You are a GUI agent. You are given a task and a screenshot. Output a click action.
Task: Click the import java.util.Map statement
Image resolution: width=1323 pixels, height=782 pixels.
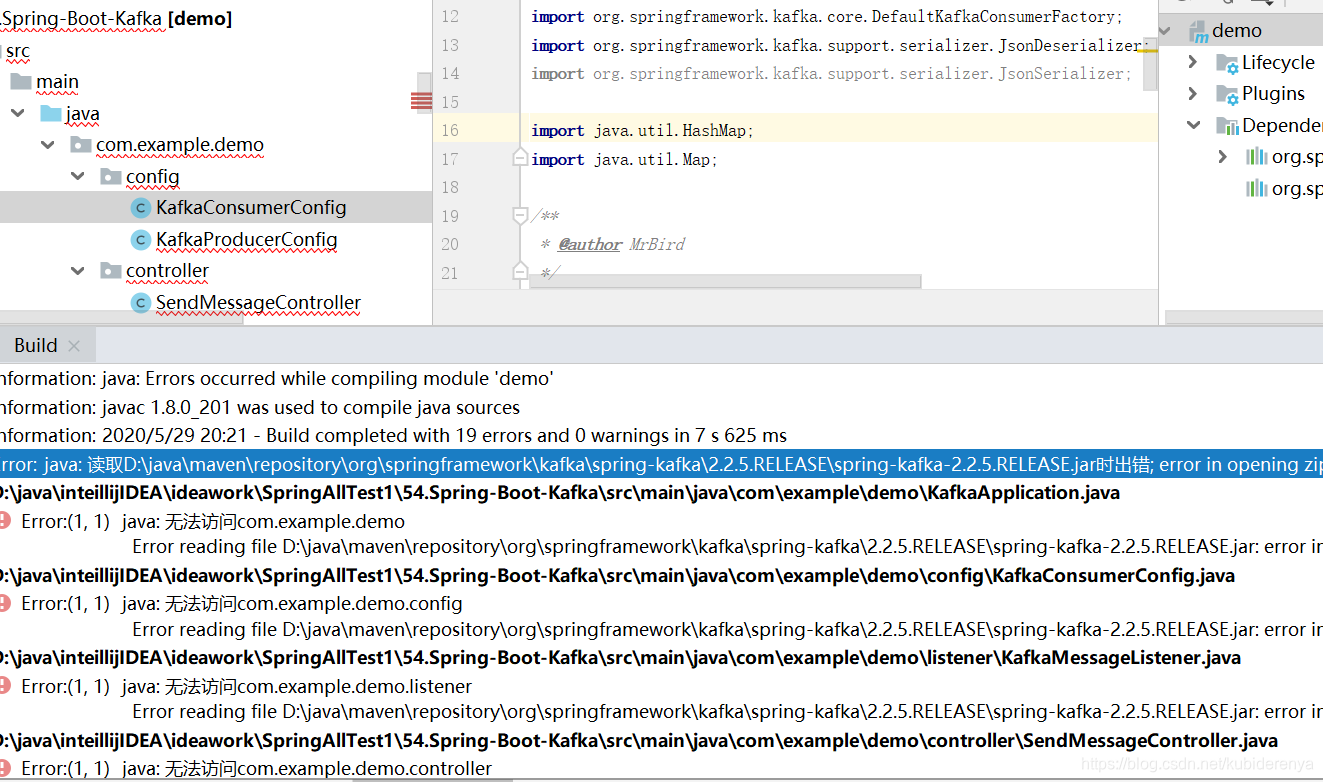tap(624, 160)
